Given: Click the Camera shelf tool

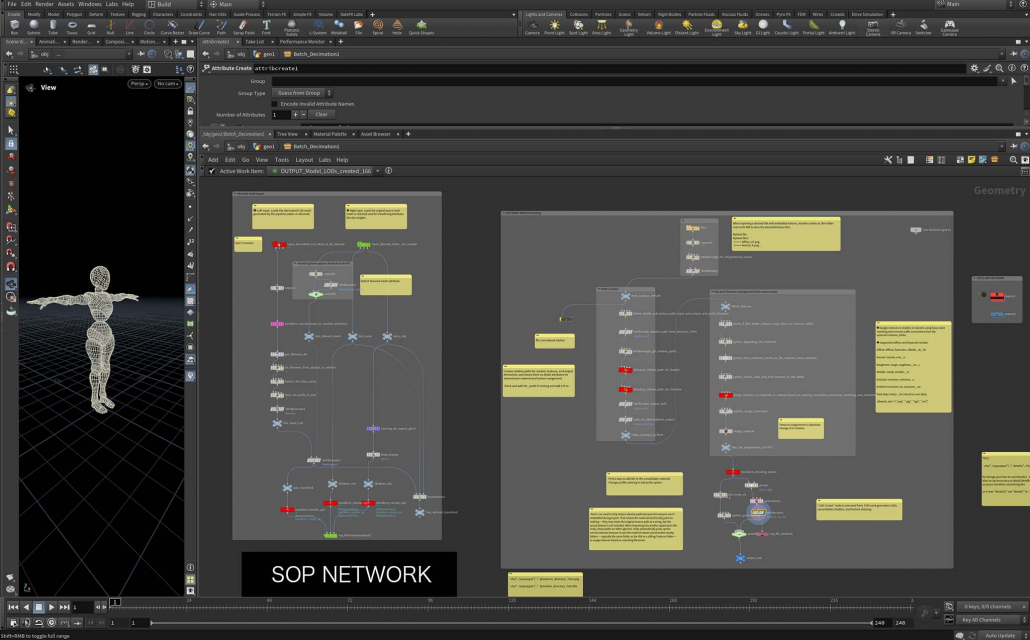Looking at the screenshot, I should pos(532,26).
